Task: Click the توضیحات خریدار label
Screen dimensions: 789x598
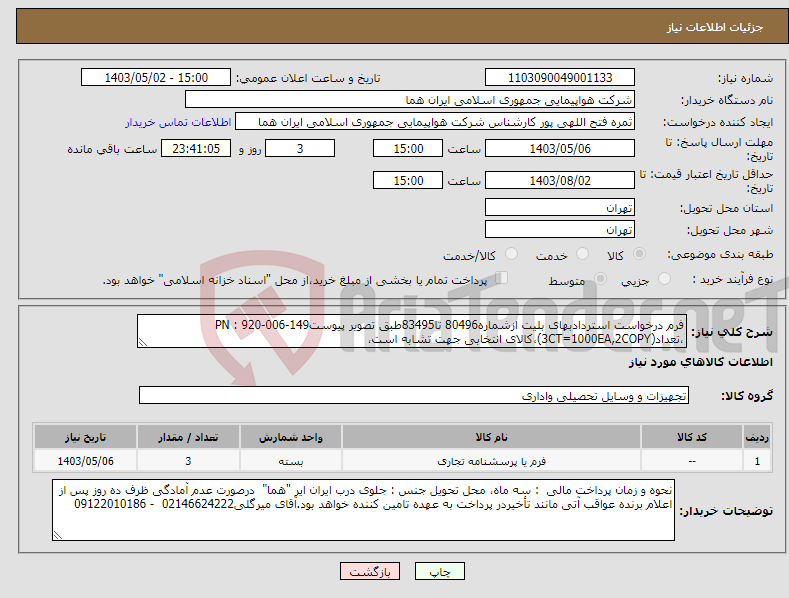Action: 726,511
